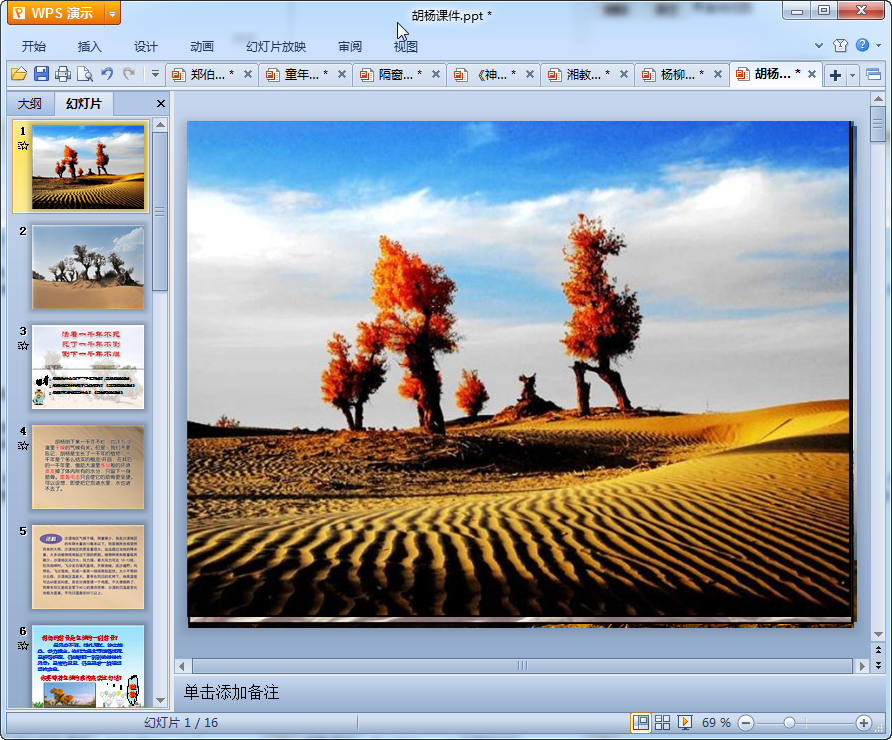Click the 69 % zoom level
The image size is (892, 740).
click(716, 723)
